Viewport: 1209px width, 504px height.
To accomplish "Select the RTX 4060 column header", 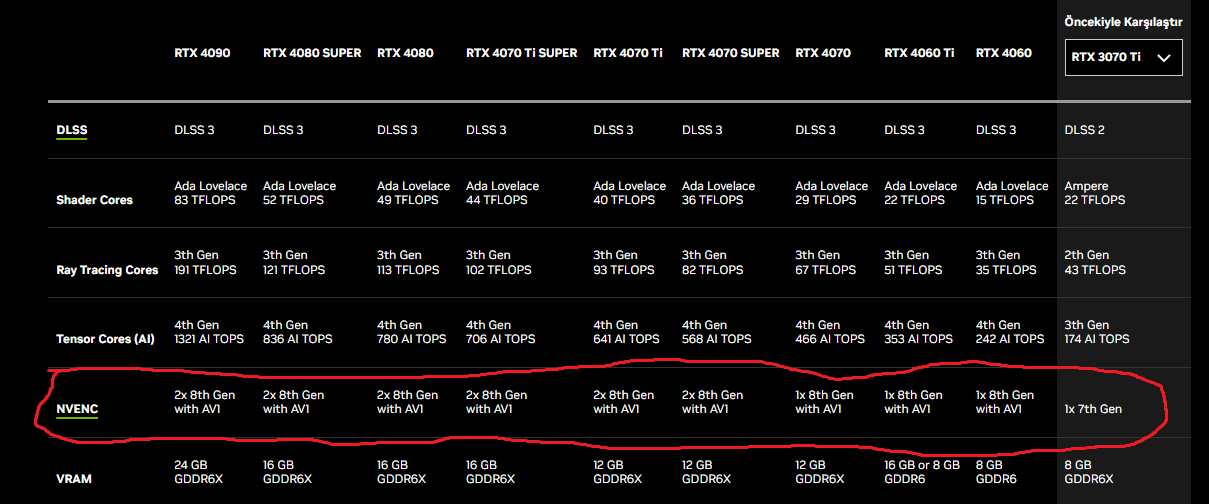I will point(1003,53).
